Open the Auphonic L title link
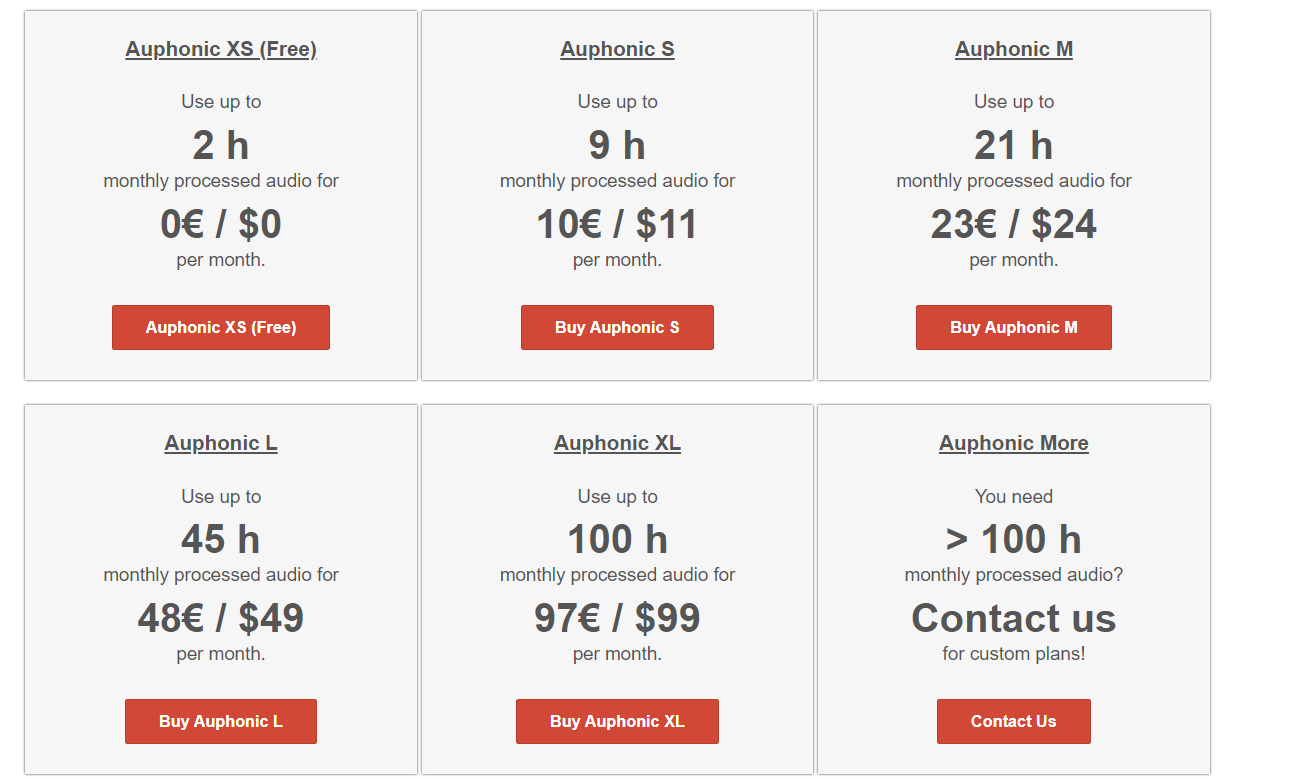Screen dimensions: 1296x779 (221, 443)
